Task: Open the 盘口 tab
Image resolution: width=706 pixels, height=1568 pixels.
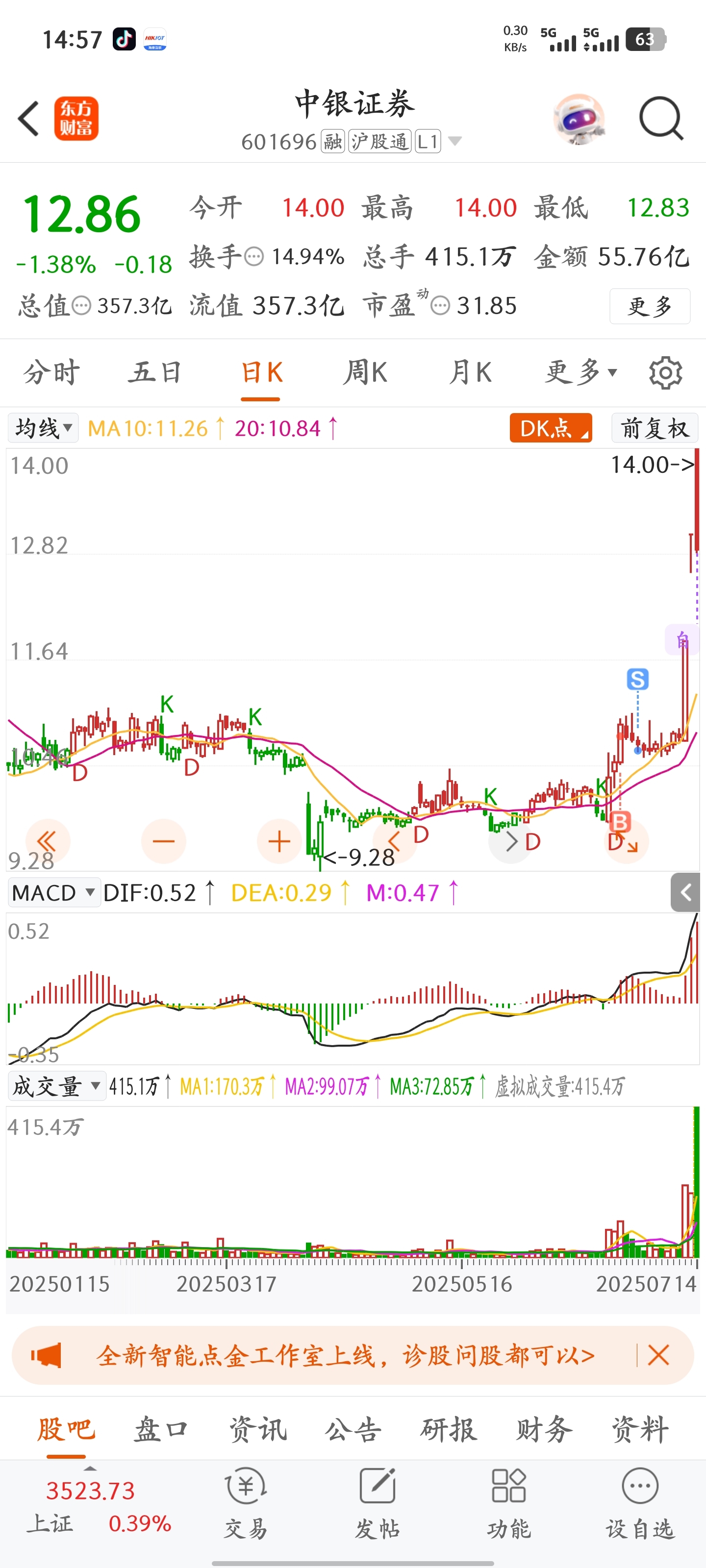Action: coord(161,1429)
